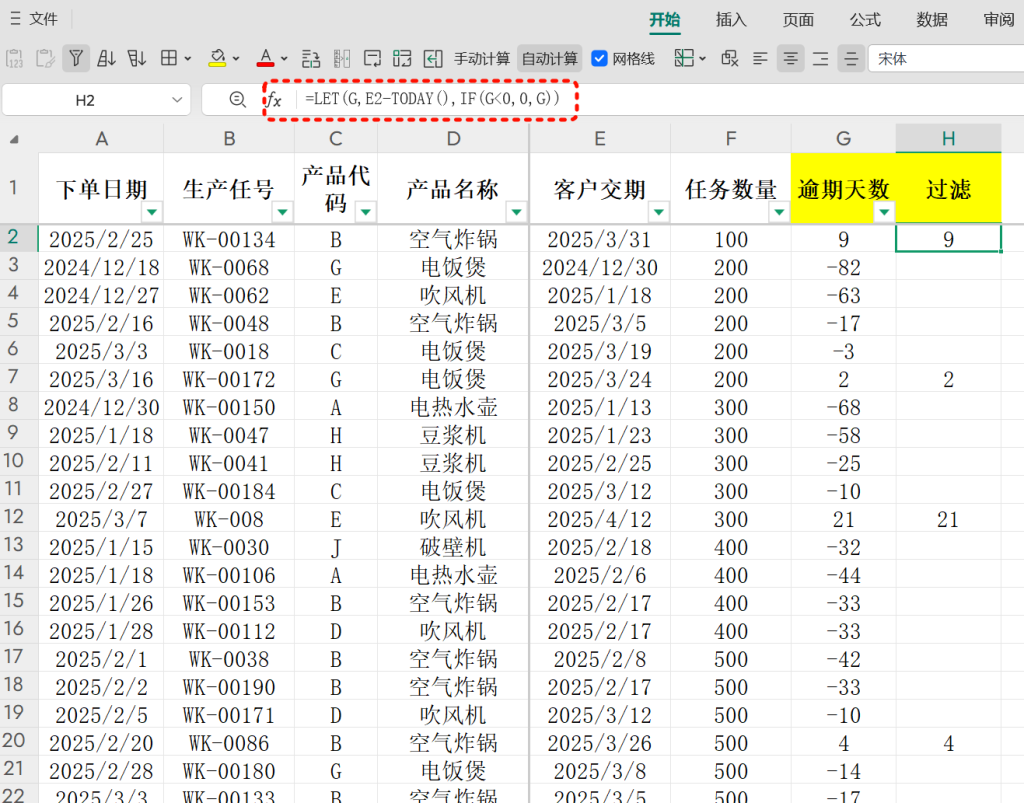Click the paste-as-values icon
This screenshot has height=803, width=1024.
tap(14, 59)
